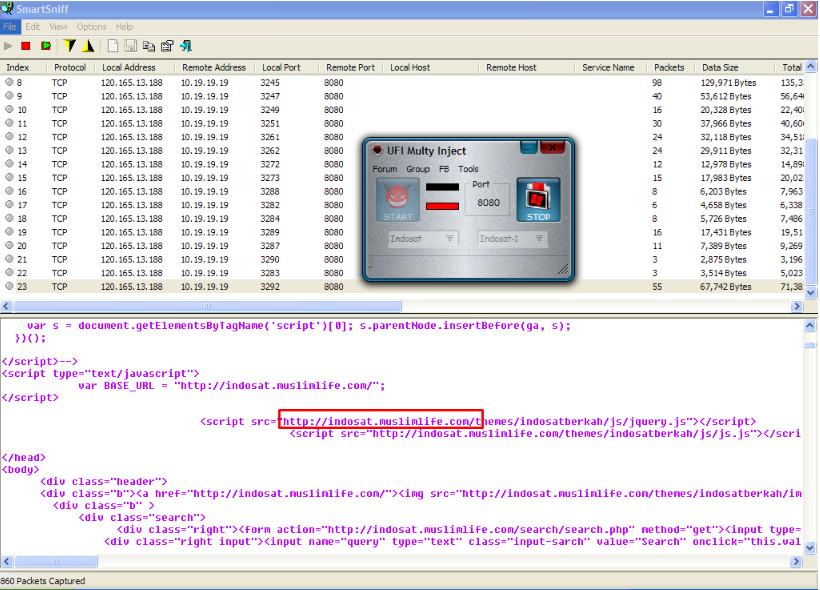Click the data pane horizontal scroll right arrow
Viewport: 820px width, 590px height.
click(x=796, y=561)
